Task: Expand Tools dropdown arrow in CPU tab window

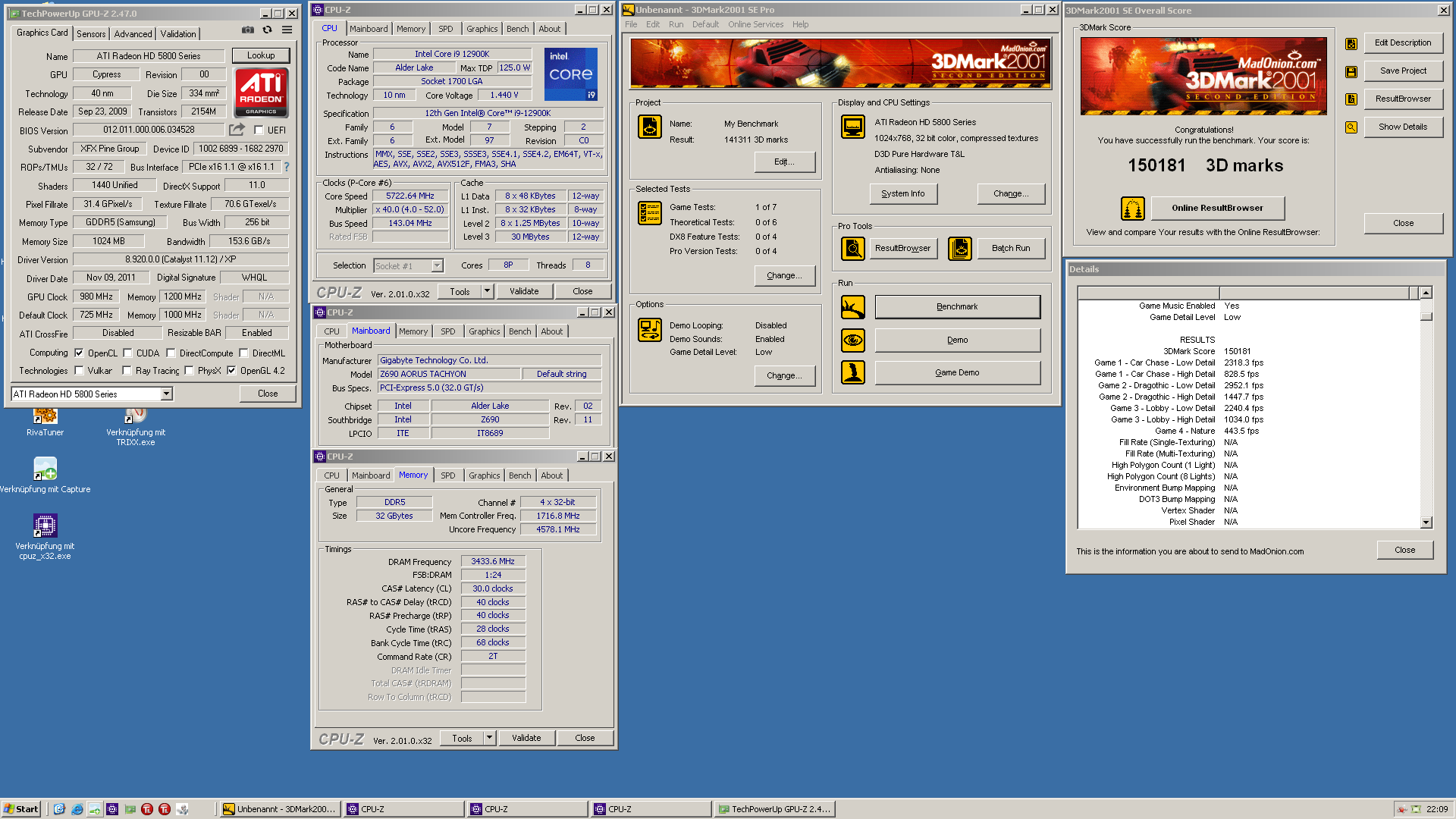Action: pos(487,291)
